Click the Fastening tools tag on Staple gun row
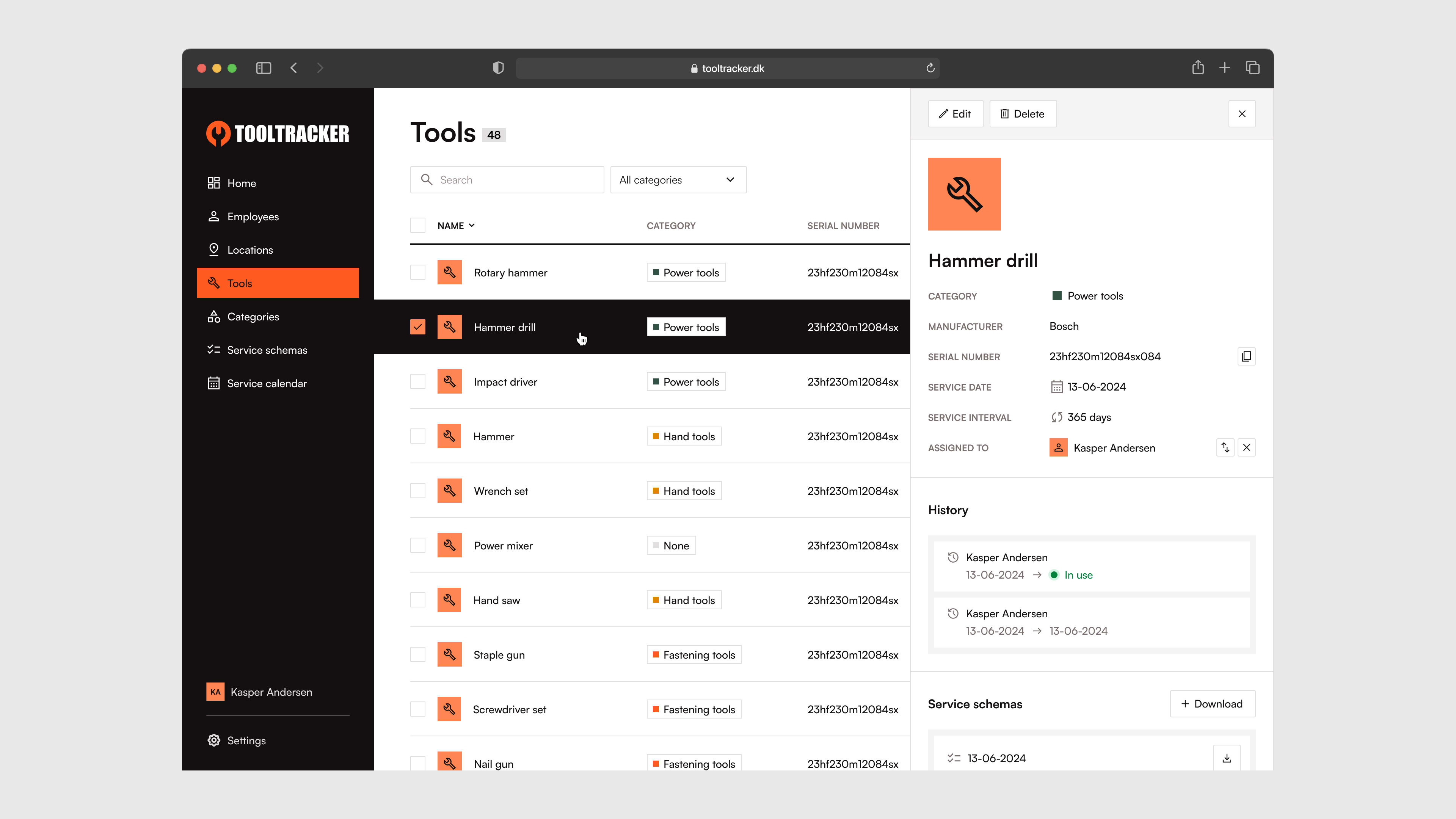The width and height of the screenshot is (1456, 819). 693,654
